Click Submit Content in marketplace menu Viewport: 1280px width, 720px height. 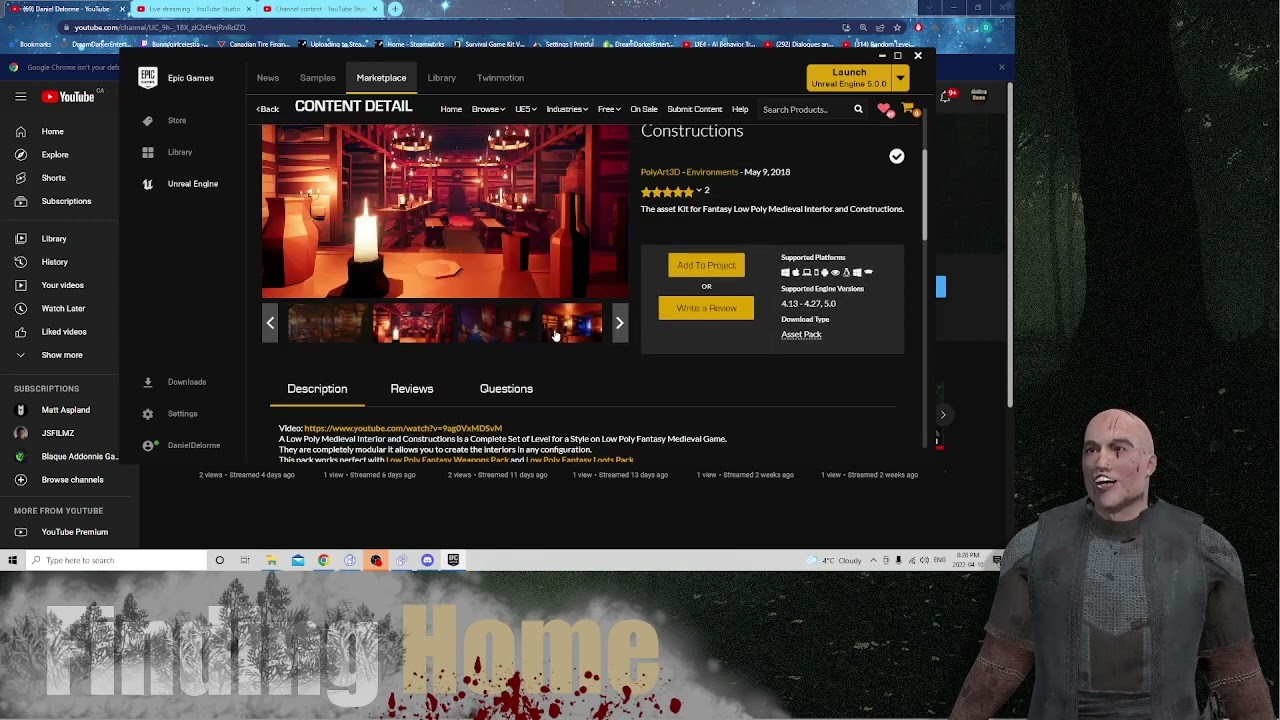click(694, 109)
